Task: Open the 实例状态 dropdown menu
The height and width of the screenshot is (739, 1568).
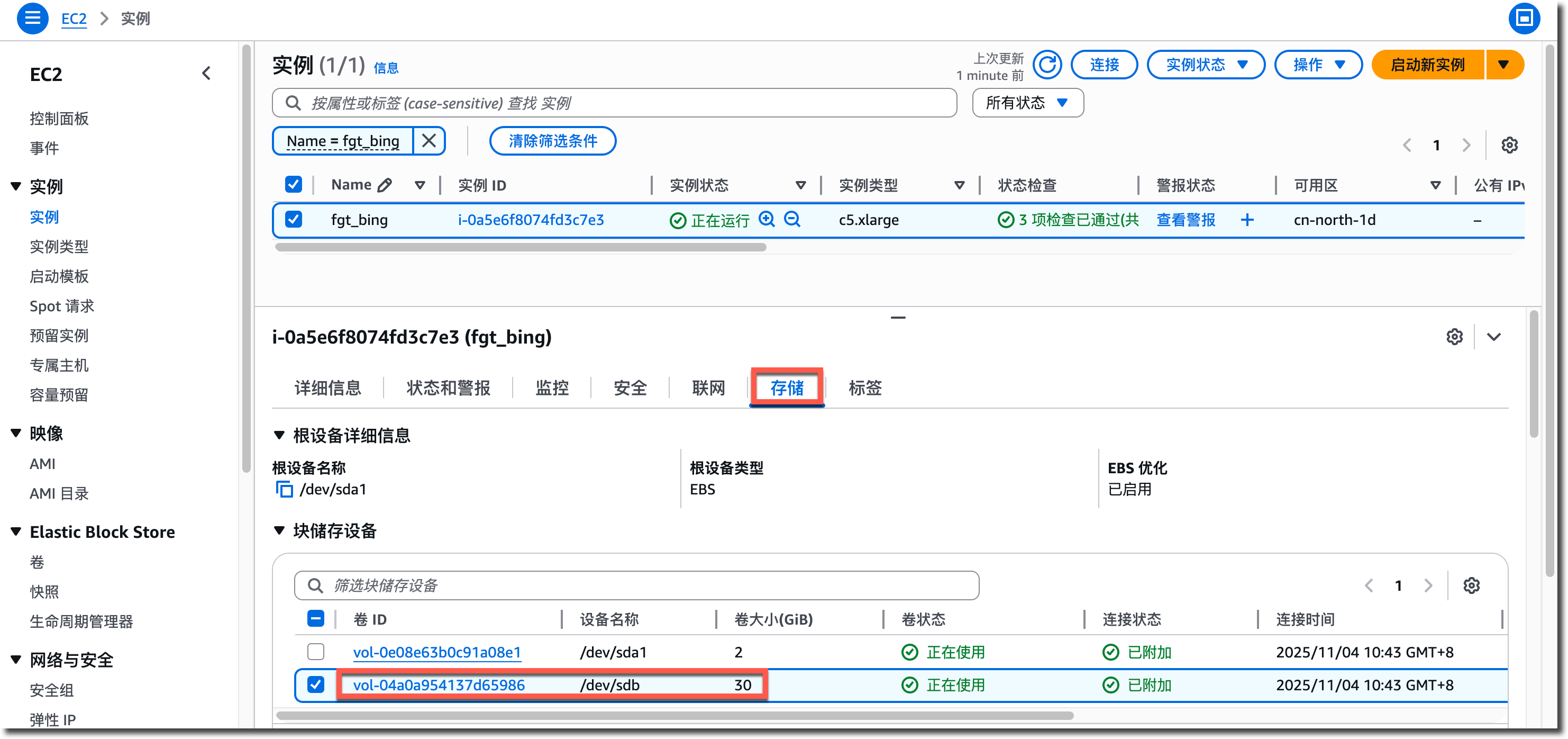Action: point(1205,65)
